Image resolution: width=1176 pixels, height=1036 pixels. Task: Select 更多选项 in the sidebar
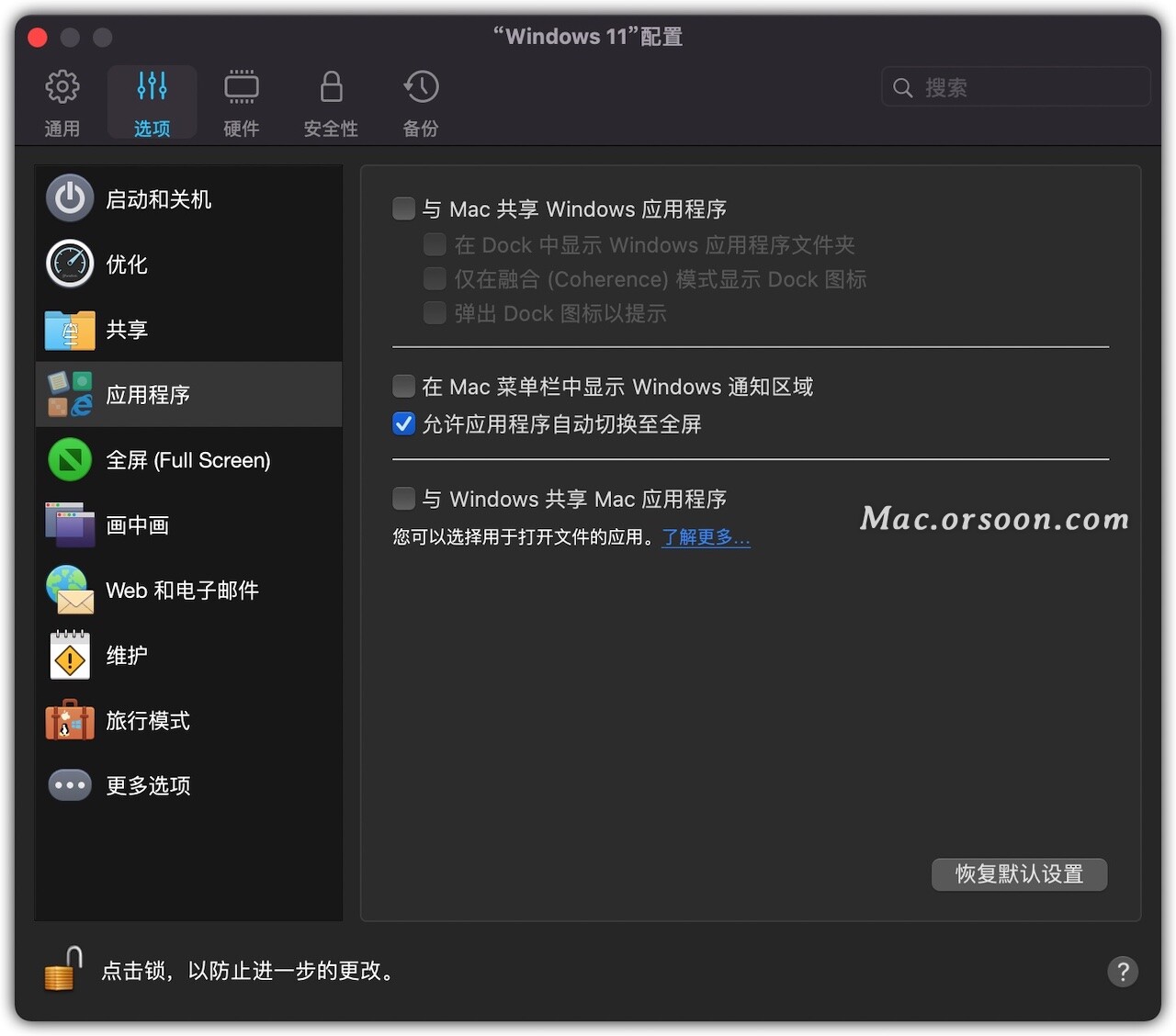point(188,785)
